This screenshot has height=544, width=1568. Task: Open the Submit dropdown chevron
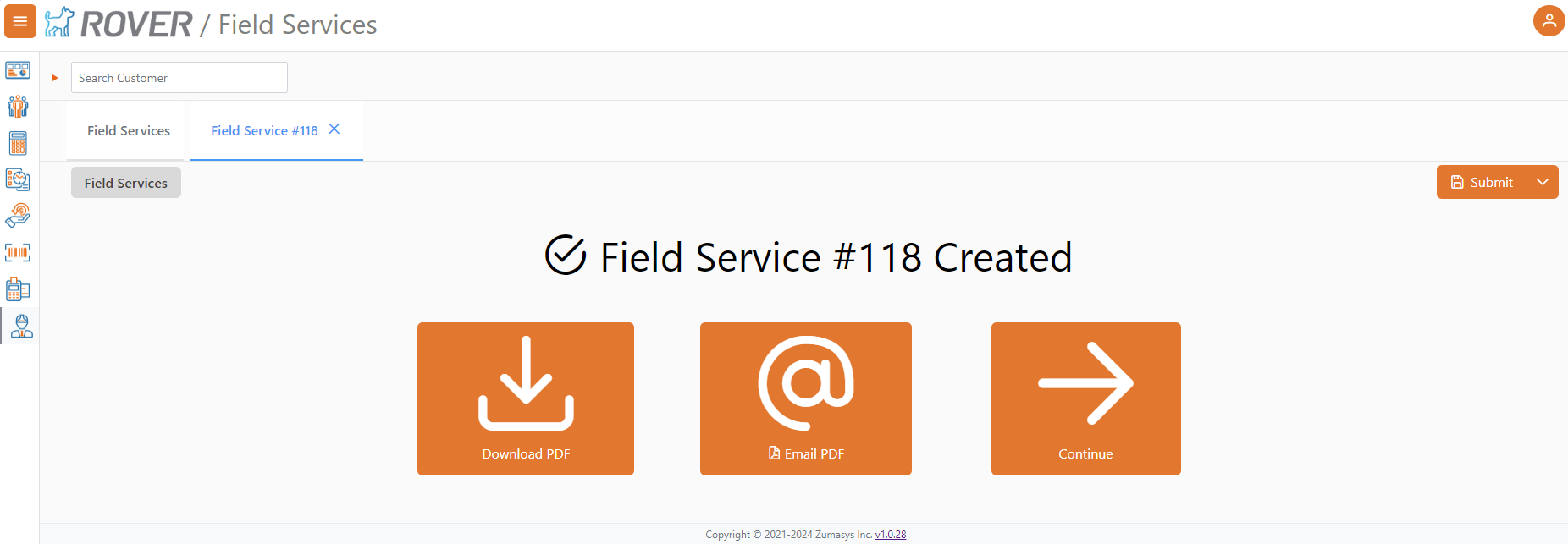tap(1543, 182)
